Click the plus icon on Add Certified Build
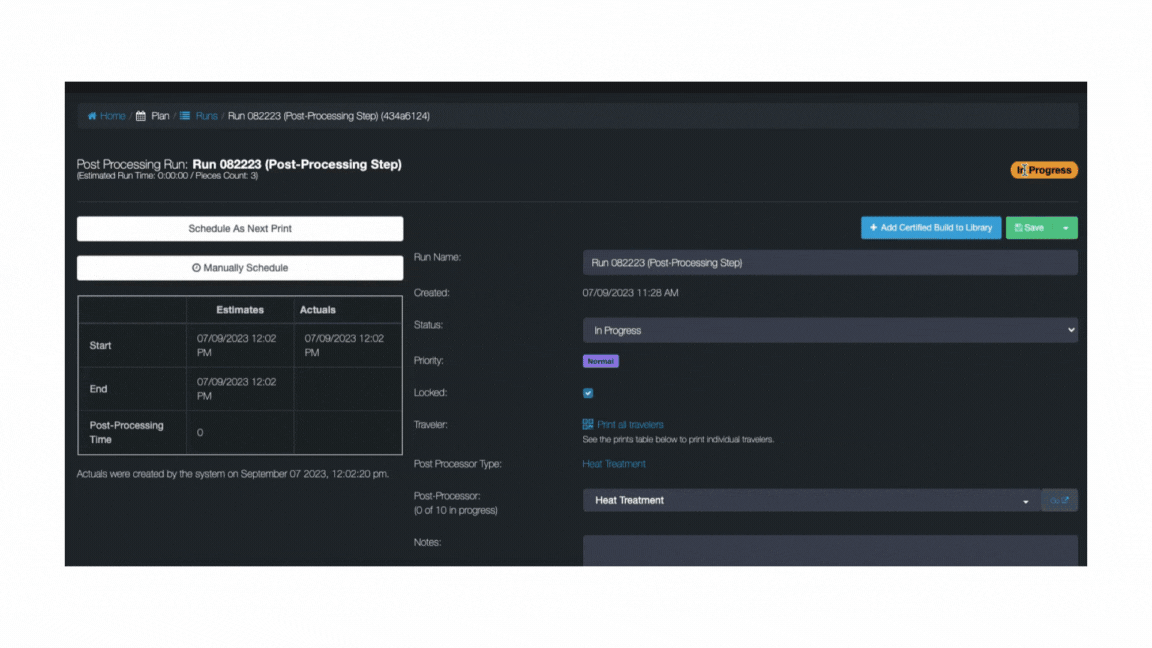Image resolution: width=1152 pixels, height=648 pixels. click(874, 228)
